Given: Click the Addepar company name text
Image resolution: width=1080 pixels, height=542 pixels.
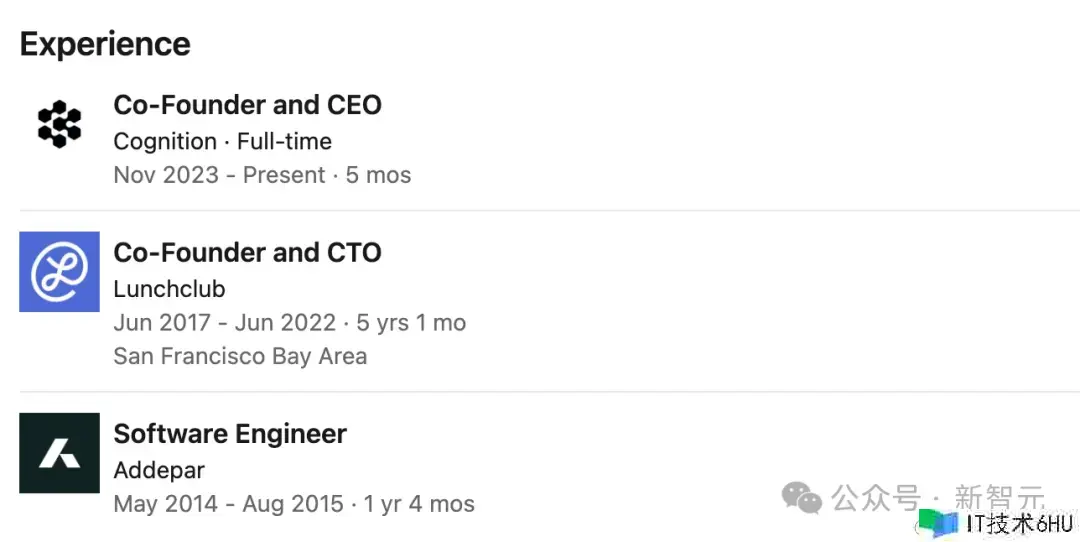Looking at the screenshot, I should (159, 470).
